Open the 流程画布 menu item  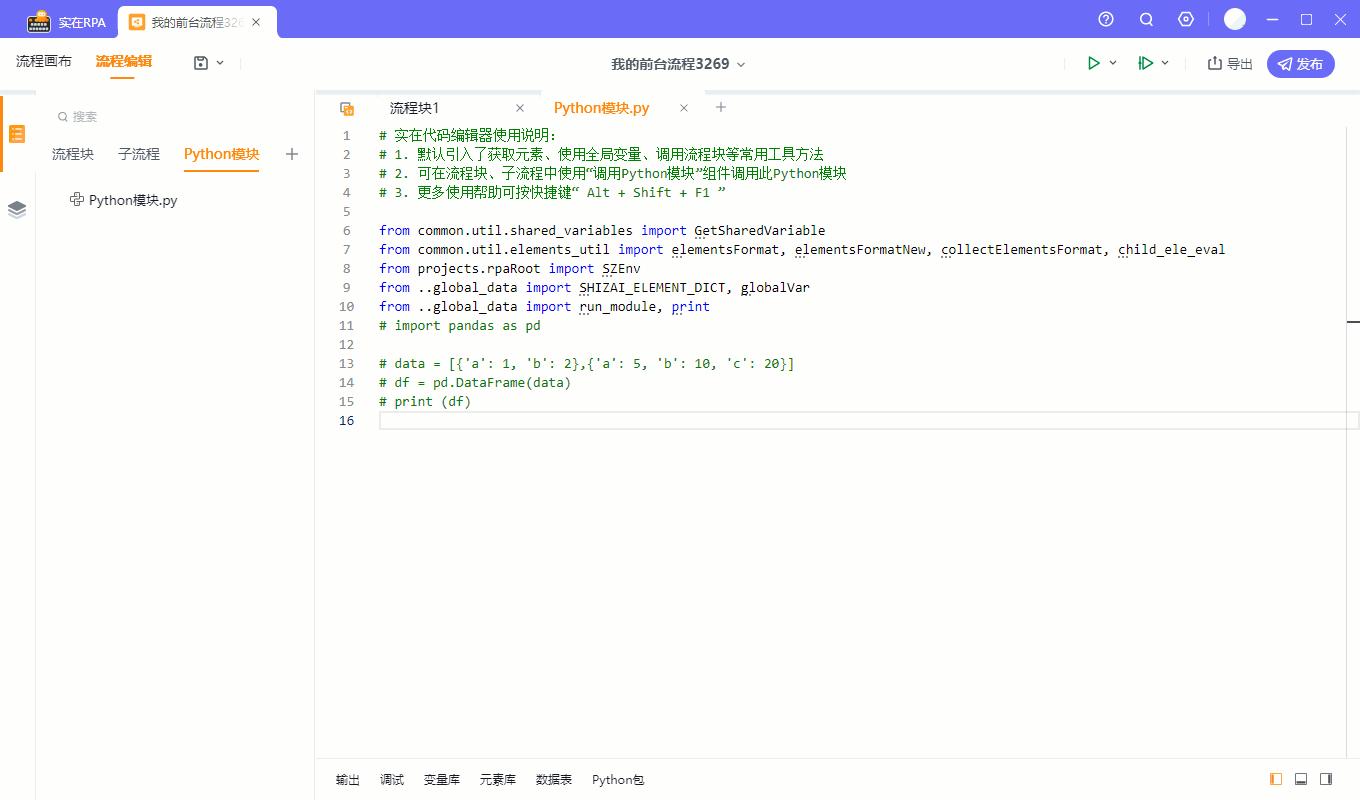[x=44, y=60]
